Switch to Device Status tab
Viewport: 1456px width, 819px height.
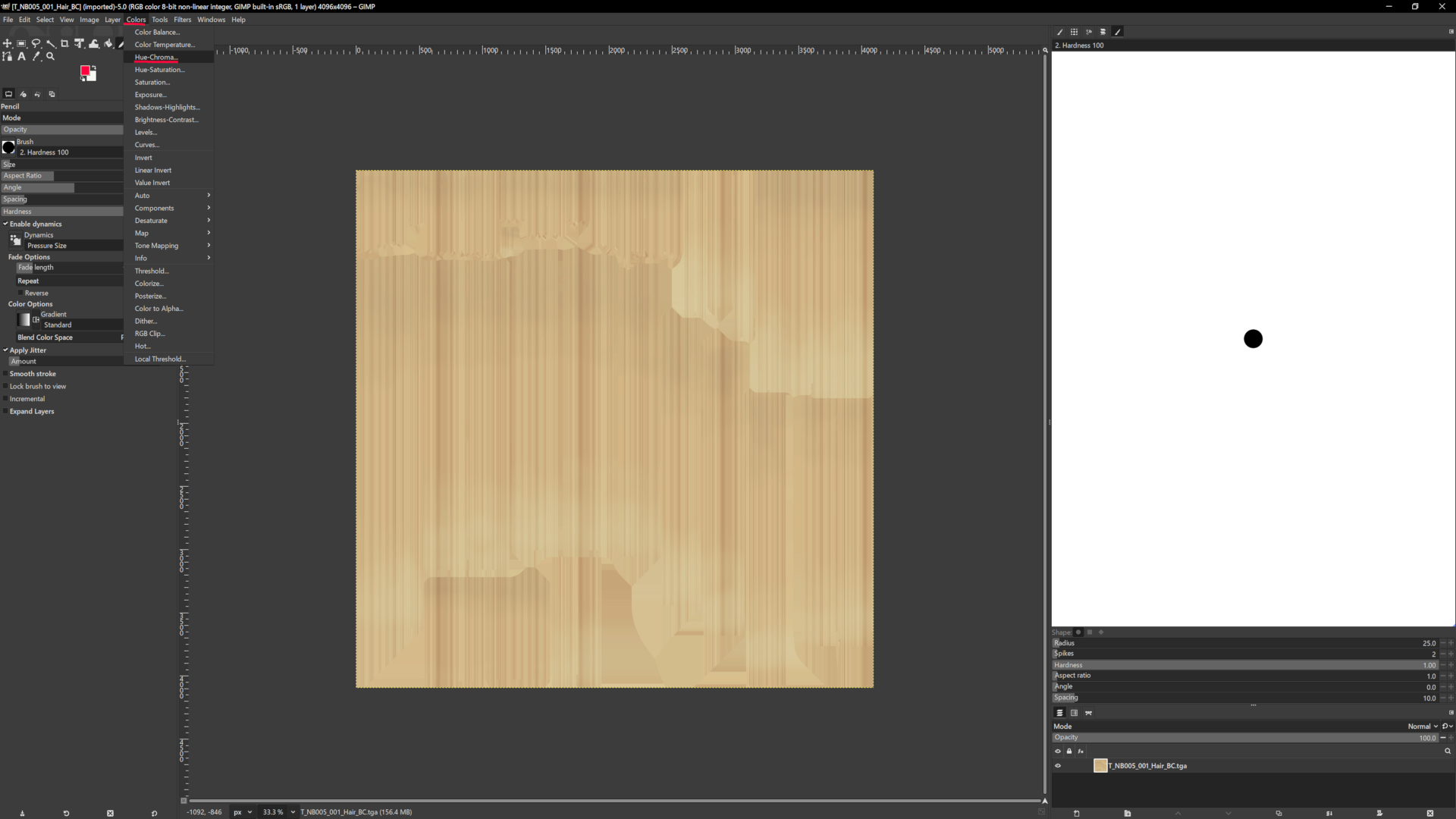(x=23, y=94)
